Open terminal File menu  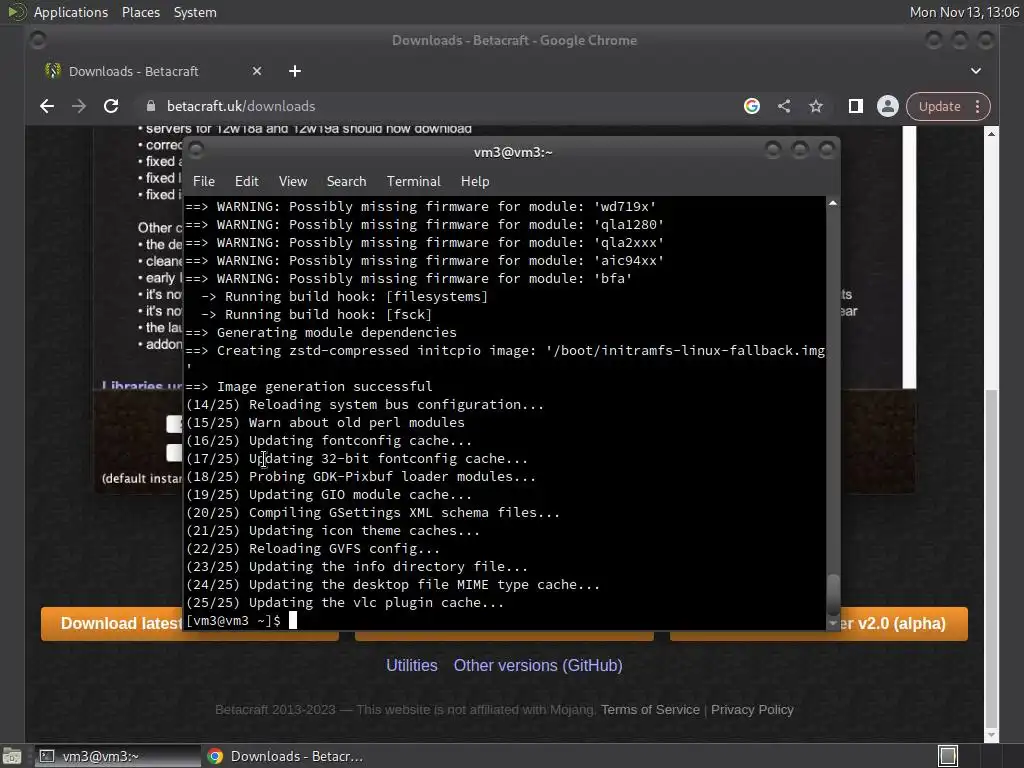(x=204, y=182)
